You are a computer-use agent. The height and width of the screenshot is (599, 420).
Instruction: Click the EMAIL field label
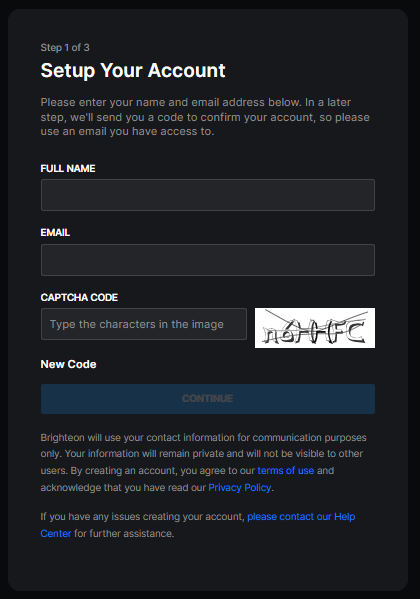pyautogui.click(x=55, y=233)
